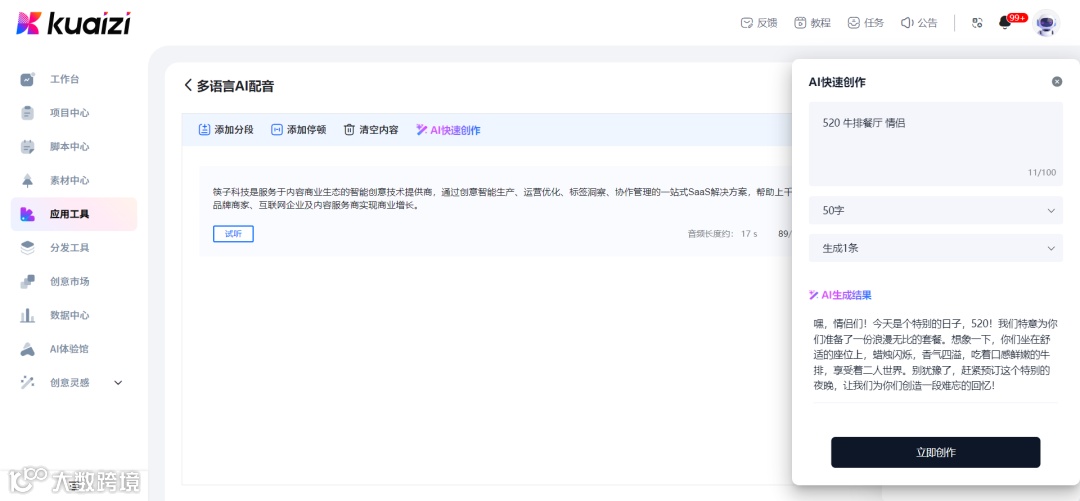Open the user avatar menu
Image resolution: width=1080 pixels, height=501 pixels.
(x=1047, y=23)
